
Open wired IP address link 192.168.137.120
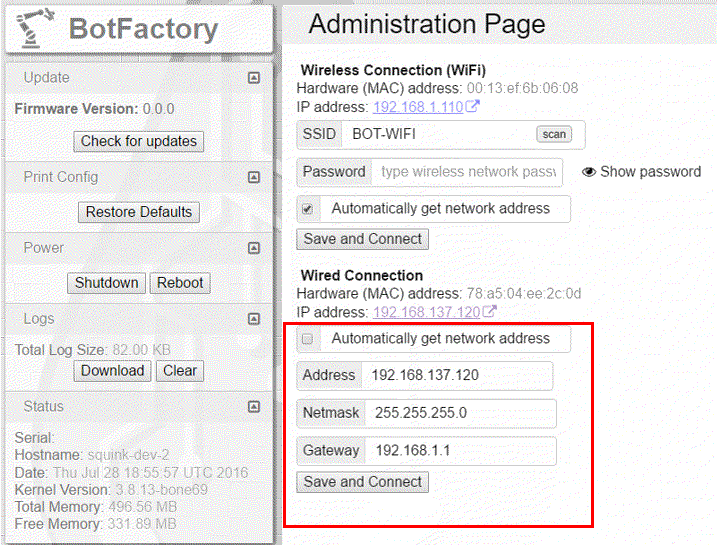[427, 312]
